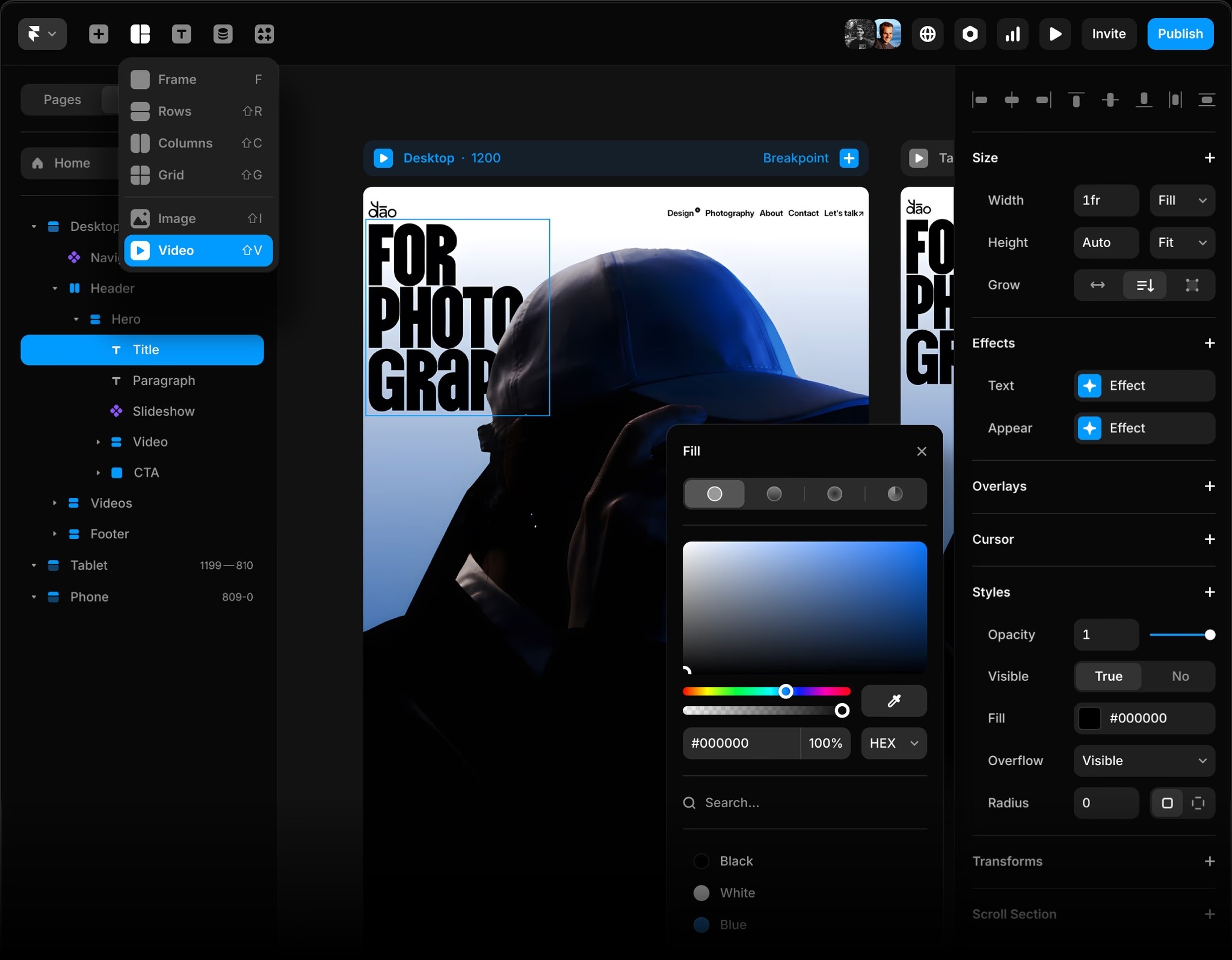Enable per-corner radius toggle

[x=1198, y=803]
